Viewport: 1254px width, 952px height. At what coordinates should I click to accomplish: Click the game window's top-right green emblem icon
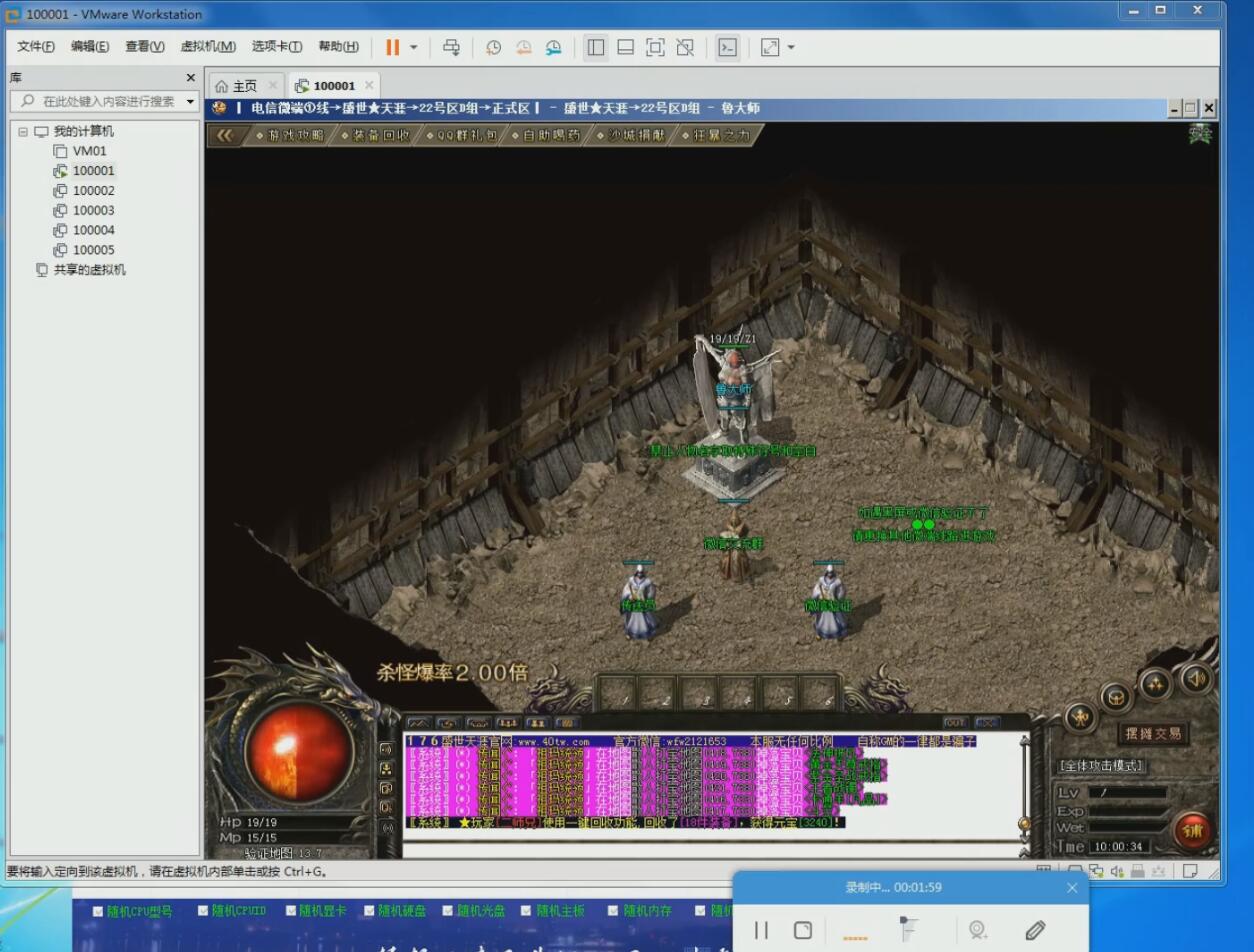[x=1200, y=134]
